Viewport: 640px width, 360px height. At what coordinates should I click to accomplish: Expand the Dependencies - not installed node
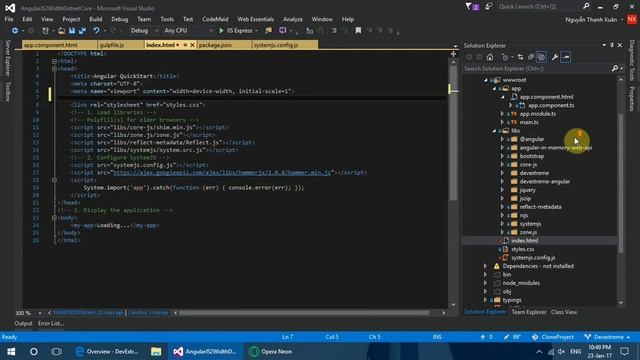(x=485, y=266)
